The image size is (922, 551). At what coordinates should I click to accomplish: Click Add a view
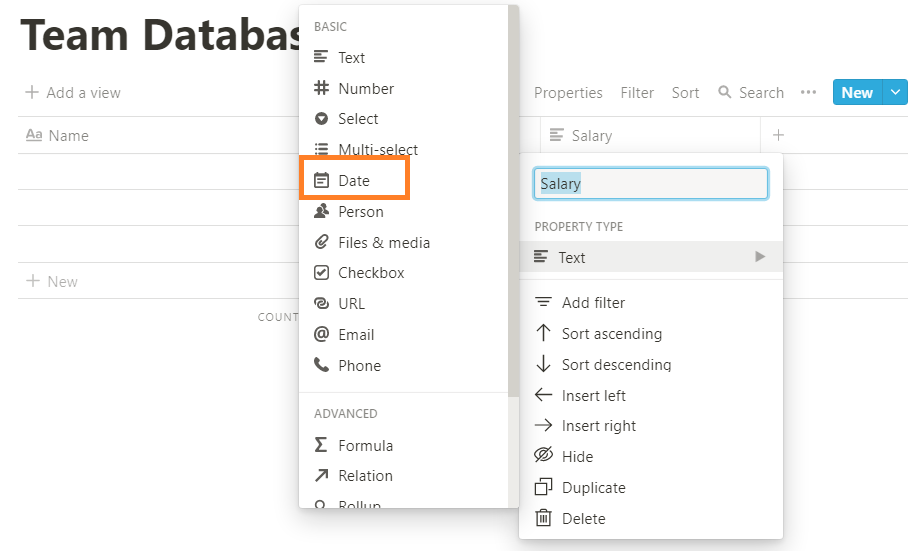(x=73, y=93)
